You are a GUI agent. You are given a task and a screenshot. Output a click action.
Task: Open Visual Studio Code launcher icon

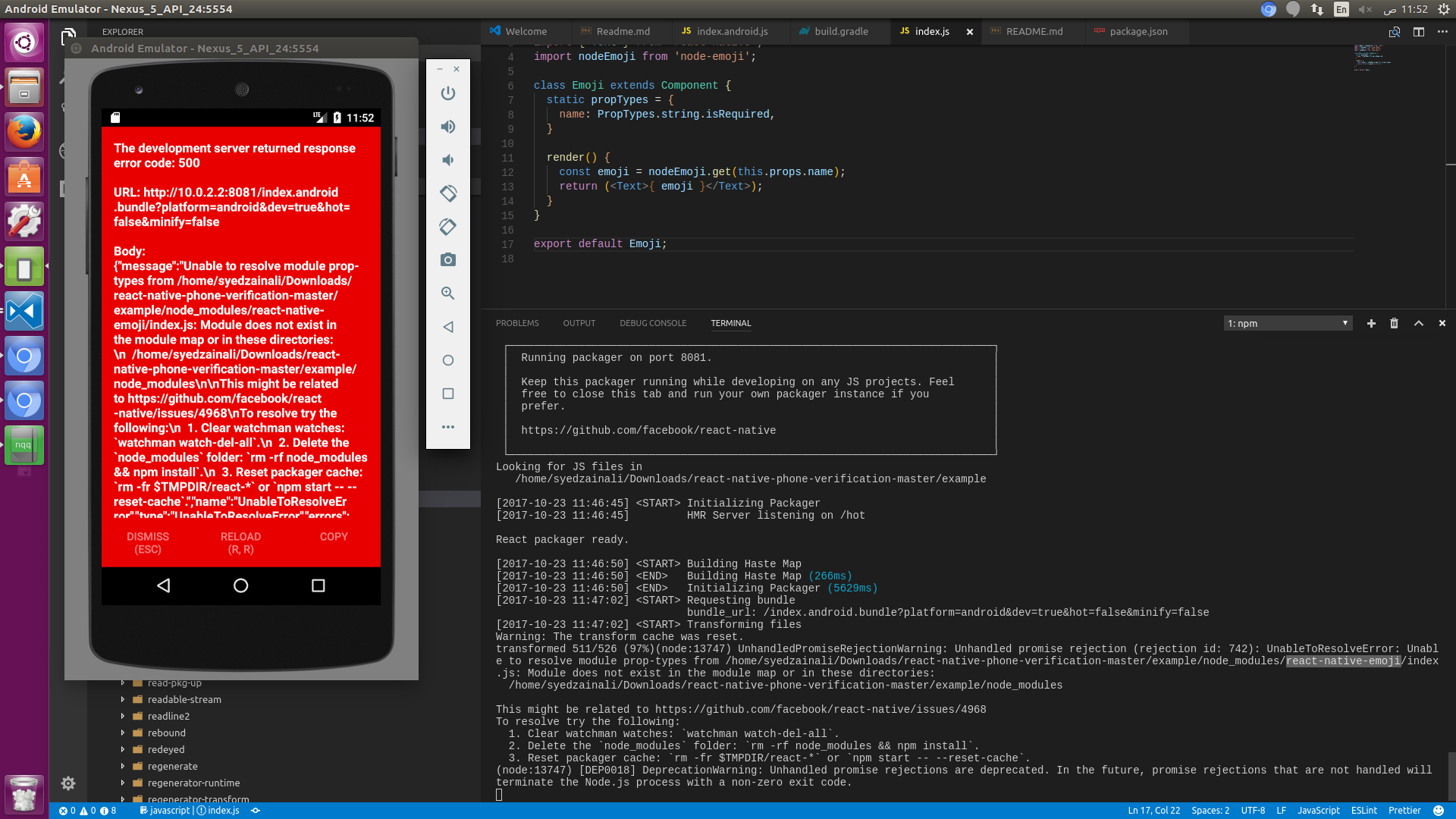coord(24,311)
